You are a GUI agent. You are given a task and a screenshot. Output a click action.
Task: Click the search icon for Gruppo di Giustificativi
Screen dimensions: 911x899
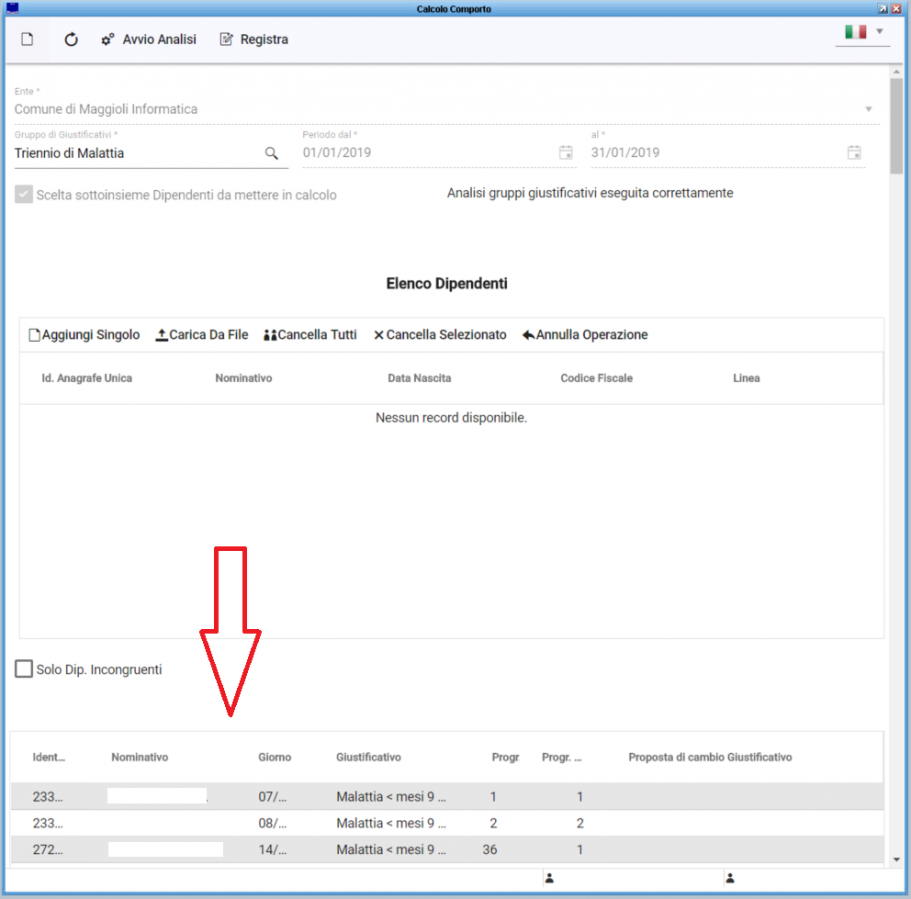[x=271, y=153]
